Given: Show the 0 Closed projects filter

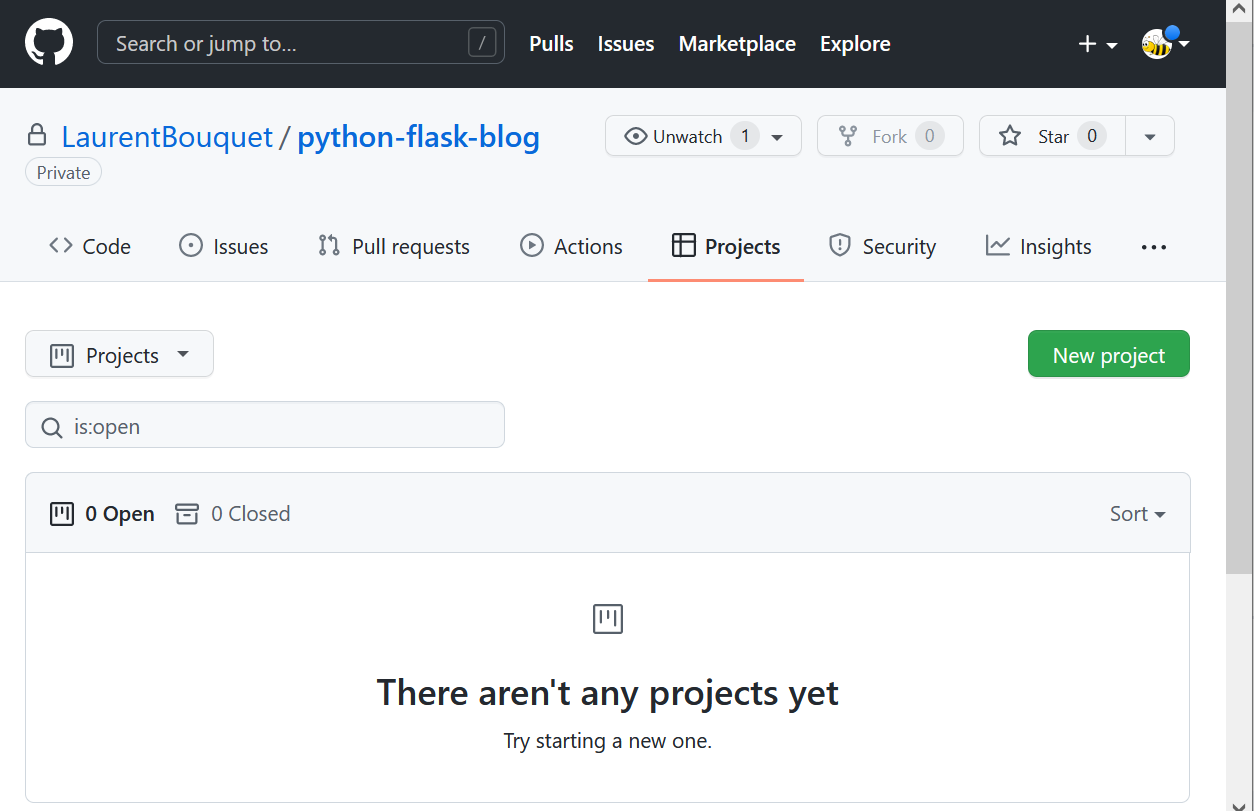Looking at the screenshot, I should pyautogui.click(x=233, y=514).
